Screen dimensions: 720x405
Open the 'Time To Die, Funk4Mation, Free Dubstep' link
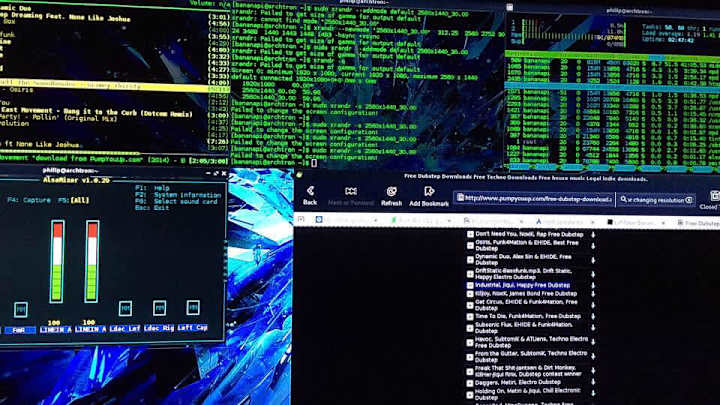point(528,316)
